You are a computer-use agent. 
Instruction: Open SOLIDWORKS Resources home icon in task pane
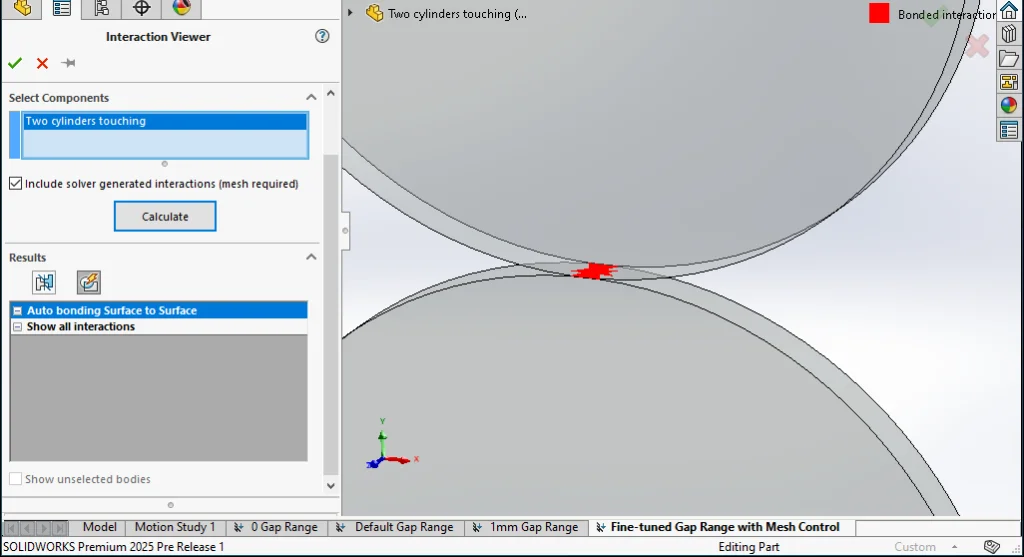(x=1009, y=10)
